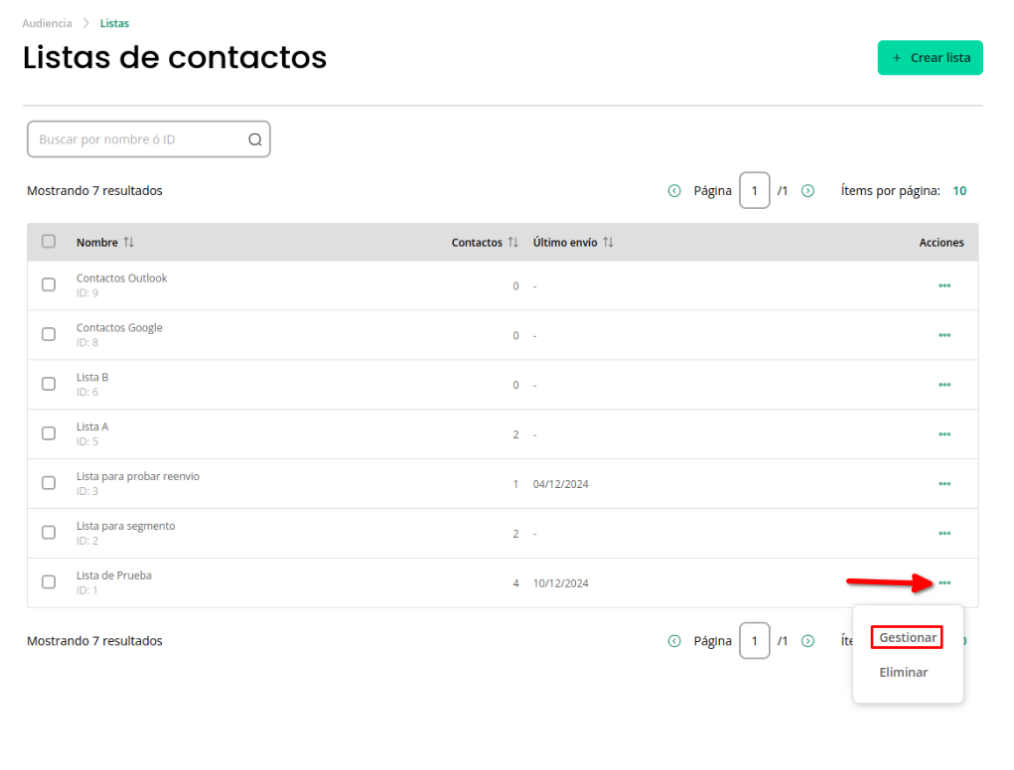Open actions menu for Contactos Outlook
Viewport: 1014px width, 770px height.
point(944,286)
